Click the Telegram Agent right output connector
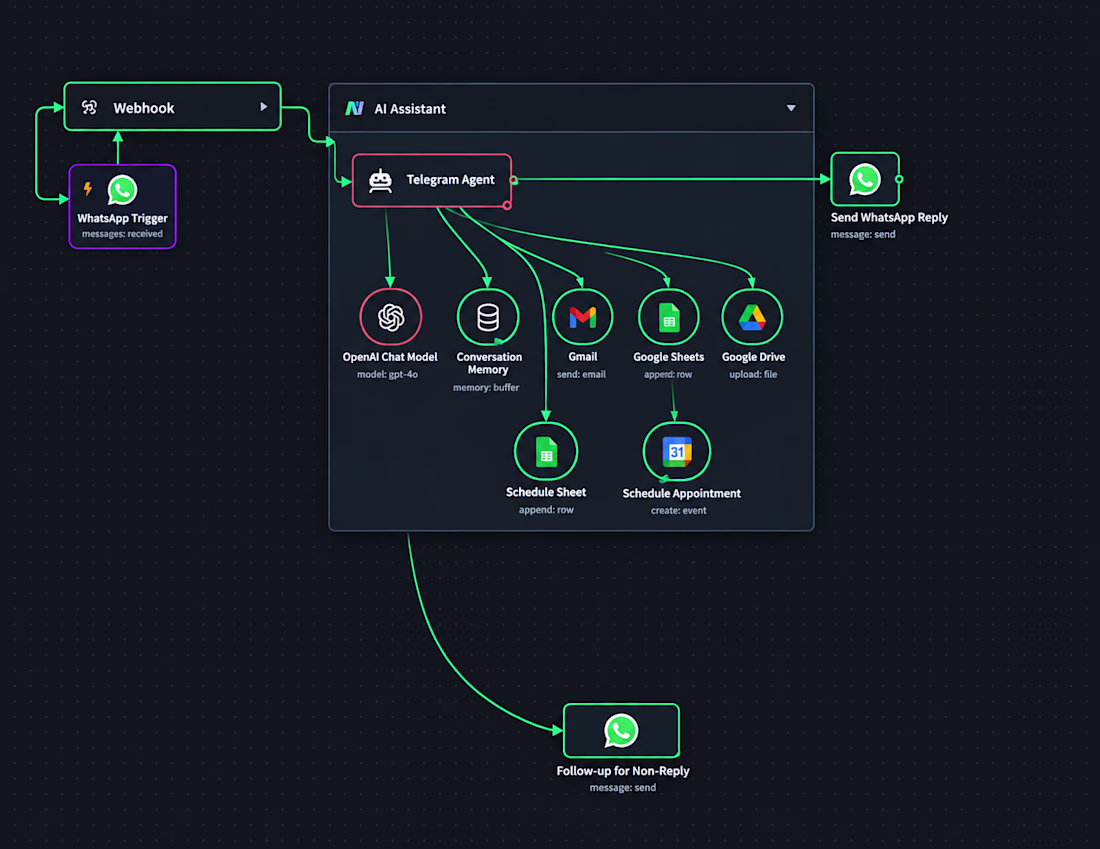1100x849 pixels. [514, 180]
